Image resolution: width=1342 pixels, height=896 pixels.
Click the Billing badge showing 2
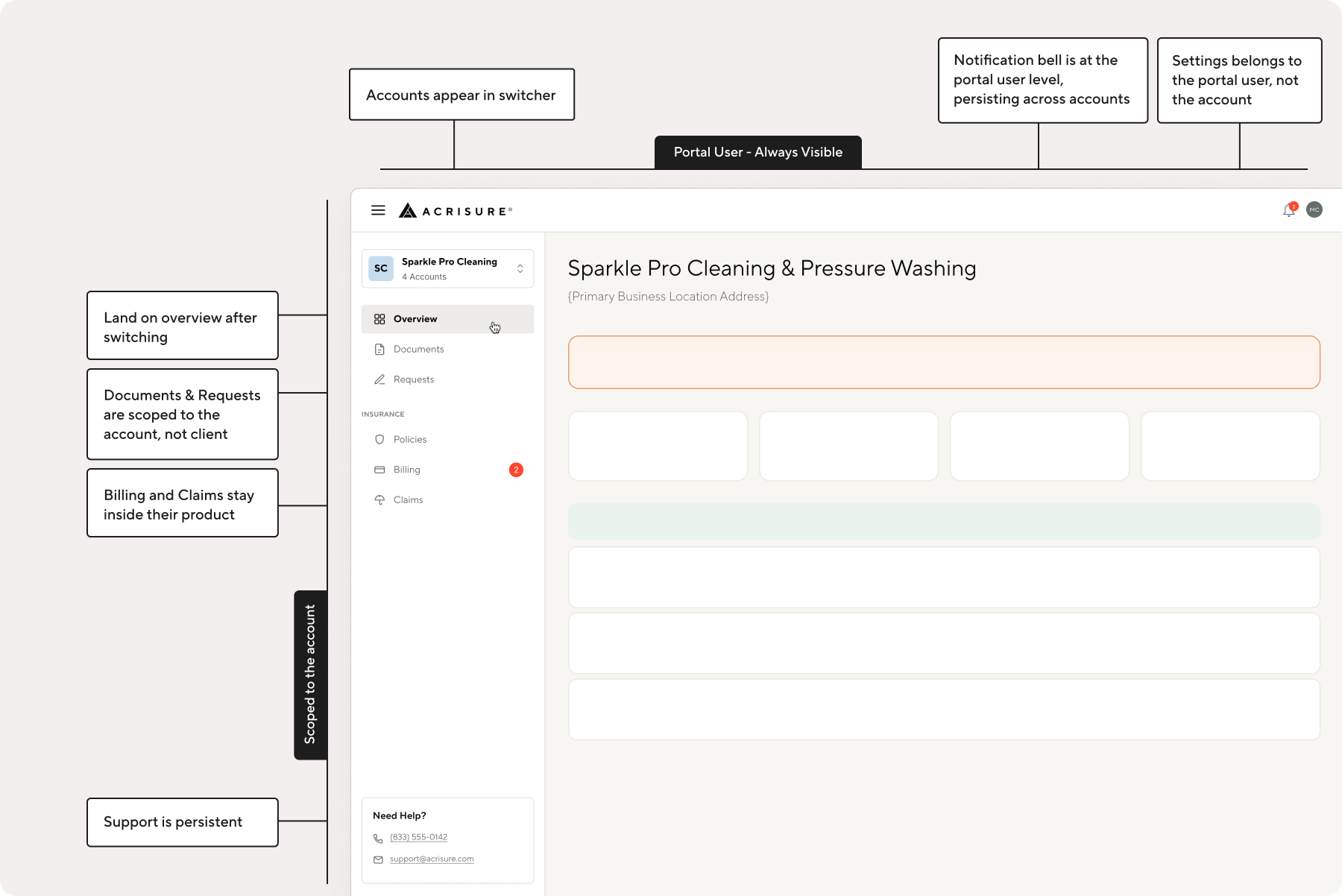(x=516, y=470)
